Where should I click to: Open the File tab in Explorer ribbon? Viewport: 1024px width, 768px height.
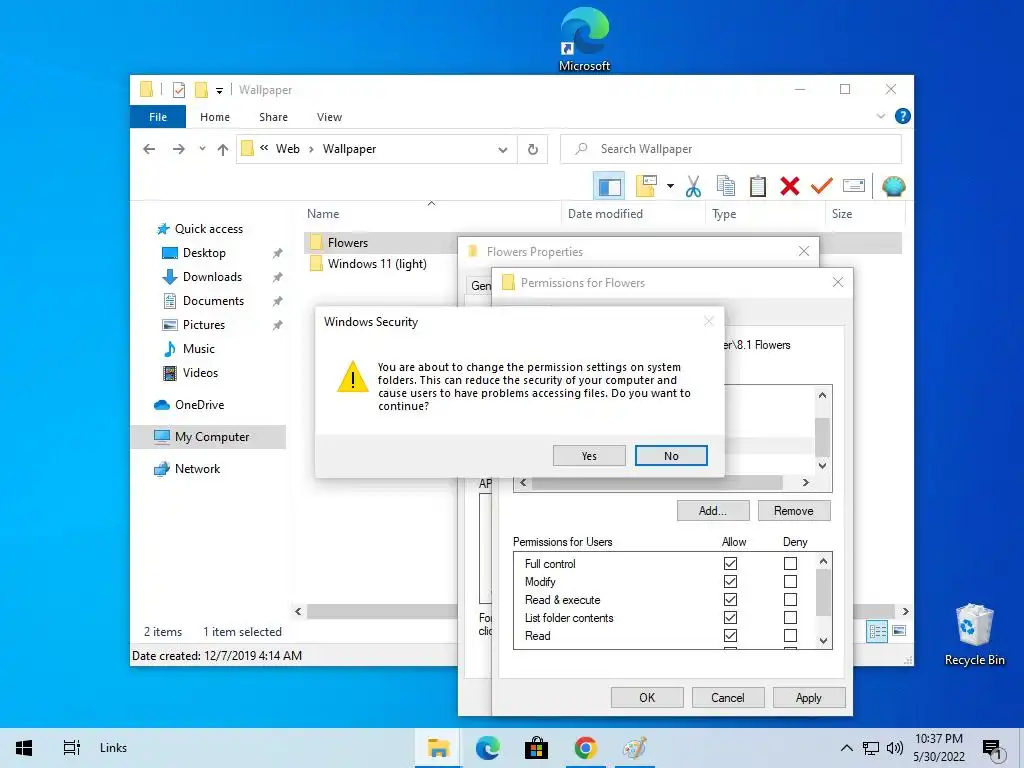click(x=158, y=117)
